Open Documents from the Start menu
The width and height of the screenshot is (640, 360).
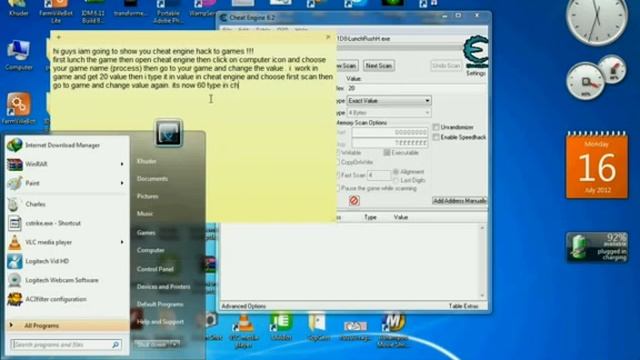coord(152,179)
